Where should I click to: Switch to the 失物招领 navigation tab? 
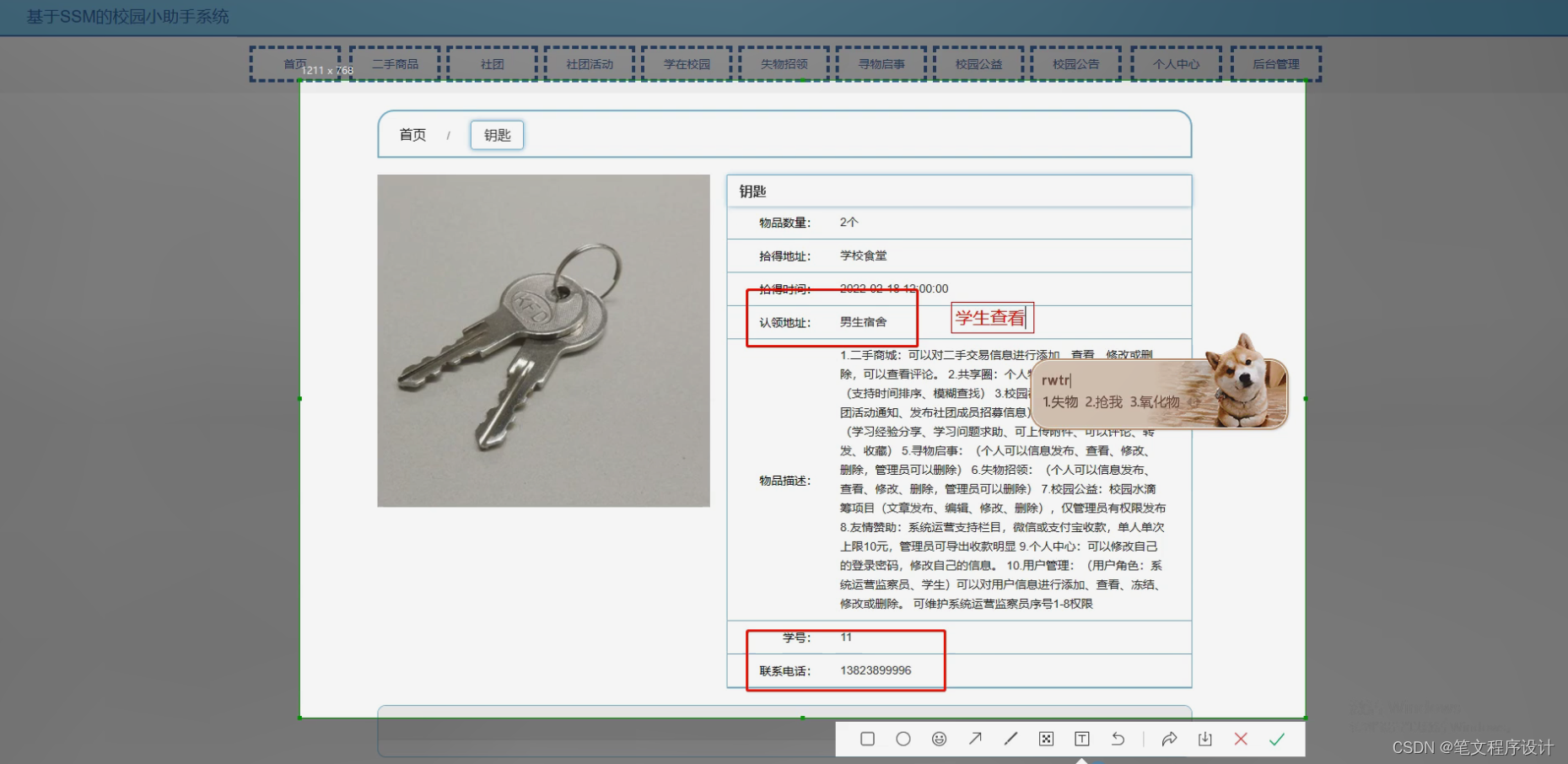[784, 63]
